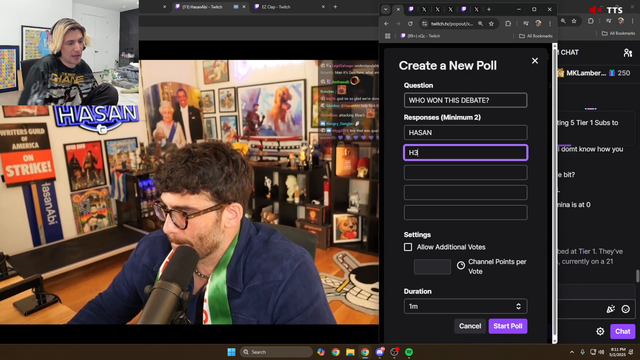The image size is (640, 360).
Task: Open All Bookmarks folder in popout window
Action: pos(536,36)
